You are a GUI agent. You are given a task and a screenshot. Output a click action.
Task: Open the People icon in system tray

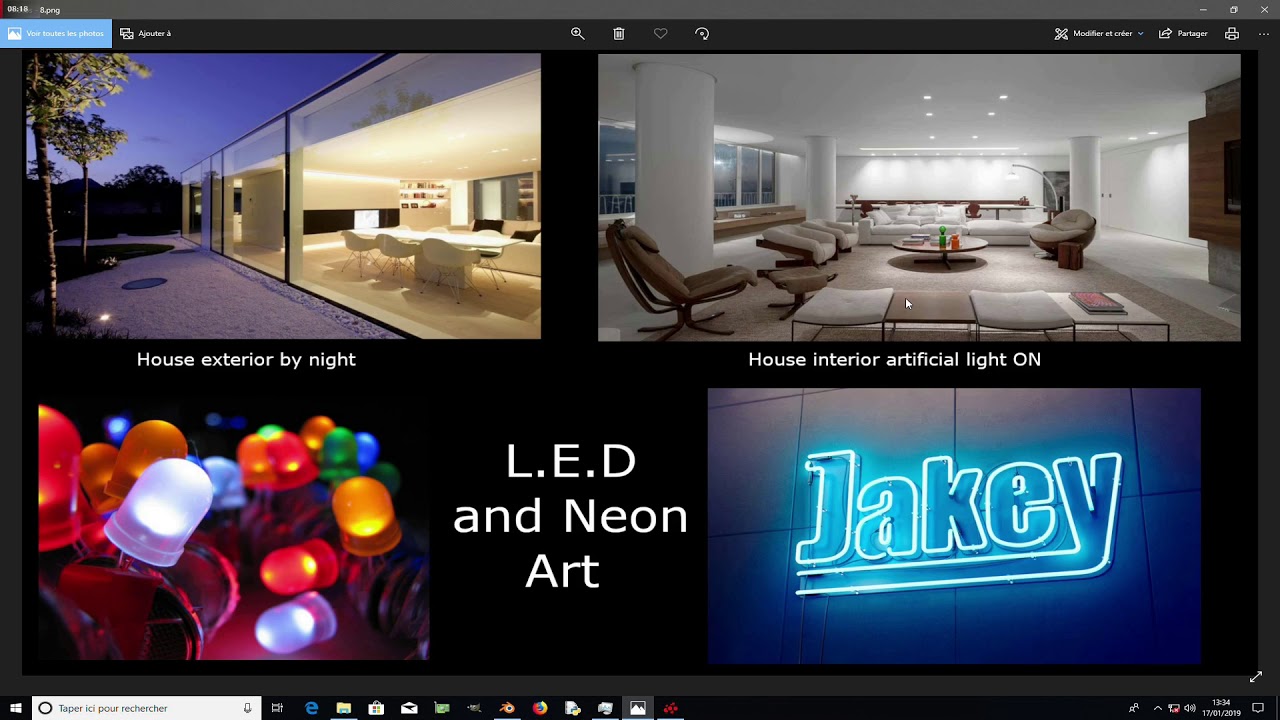1134,708
